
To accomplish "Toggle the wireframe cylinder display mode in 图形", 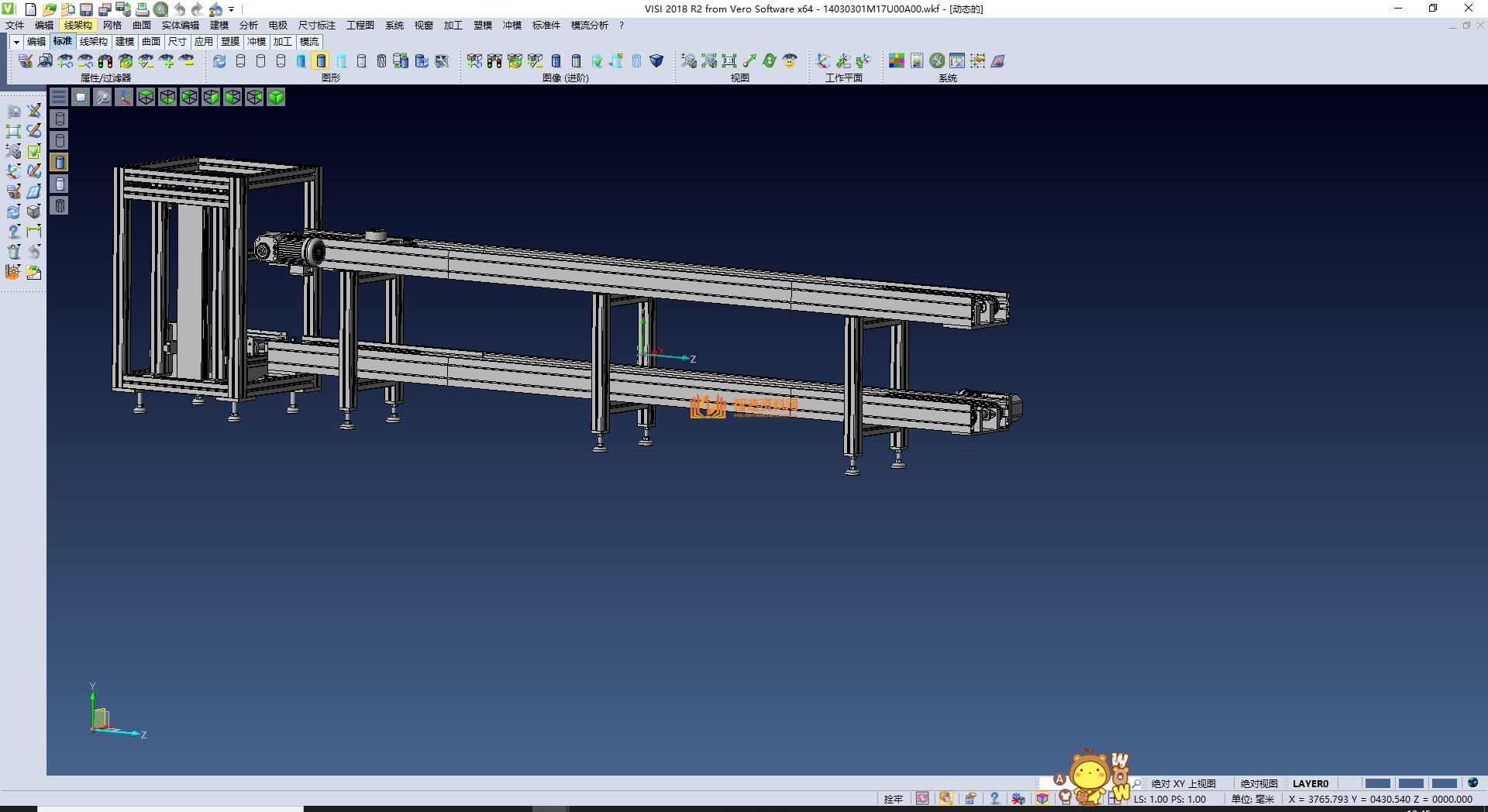I will click(240, 61).
